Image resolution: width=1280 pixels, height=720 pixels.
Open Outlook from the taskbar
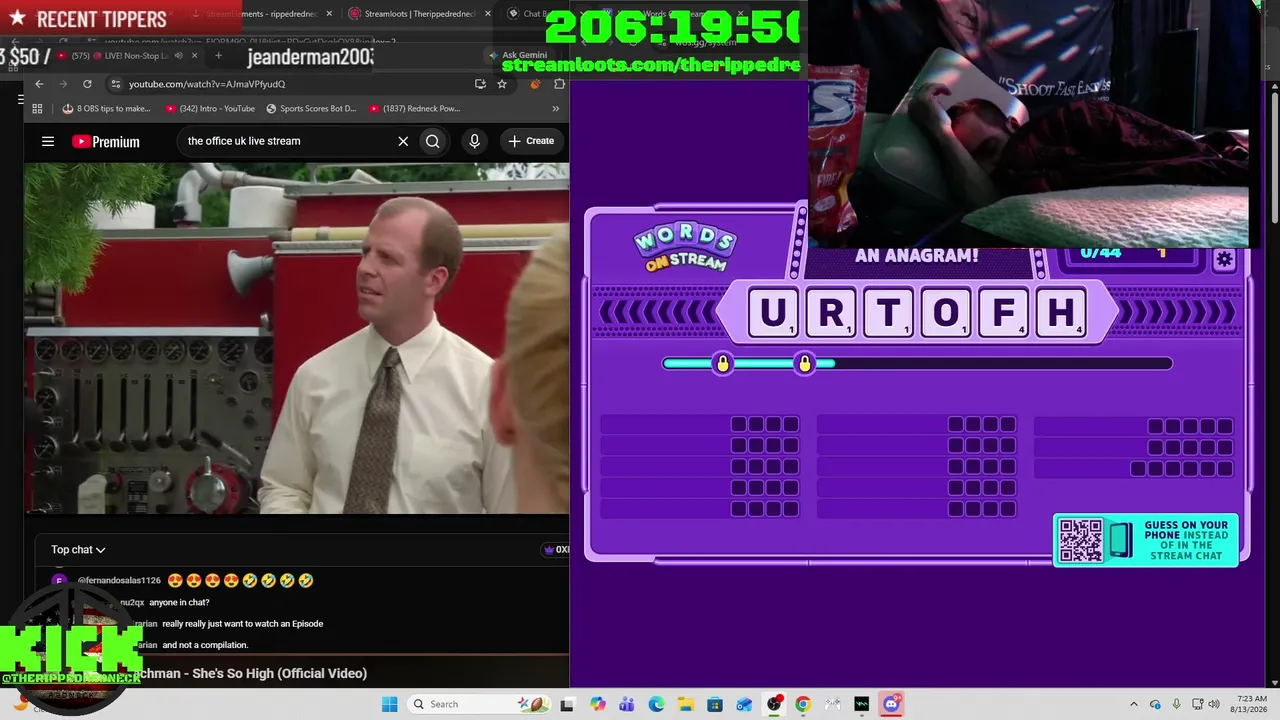click(744, 704)
